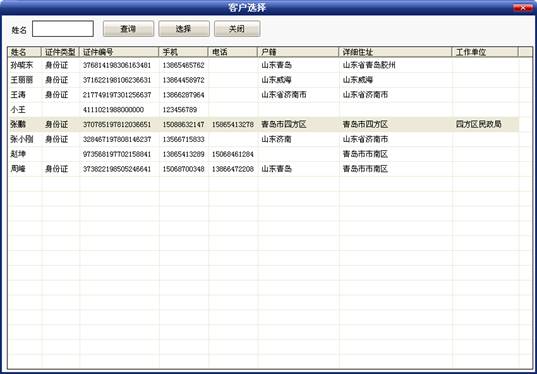Viewport: 537px width, 374px height.
Task: Click 身份证 in 张鹏's row
Action: (57, 124)
